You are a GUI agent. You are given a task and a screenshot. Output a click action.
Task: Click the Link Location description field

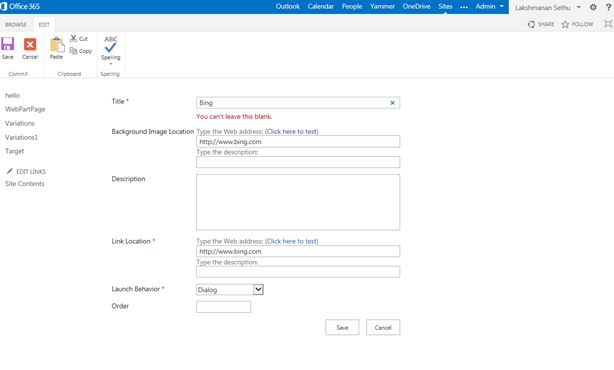[x=298, y=272]
